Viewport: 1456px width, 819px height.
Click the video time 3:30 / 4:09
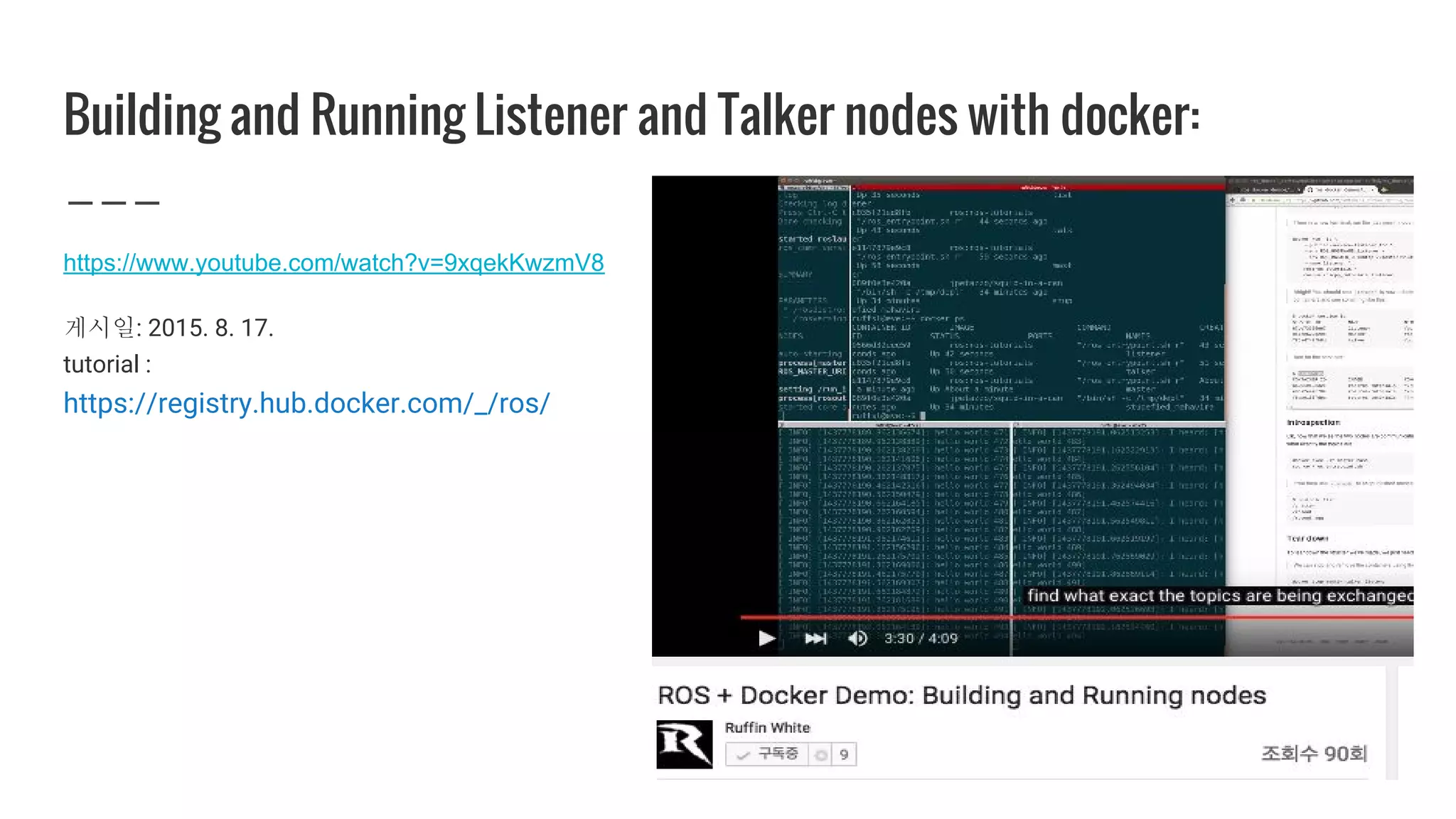point(921,638)
